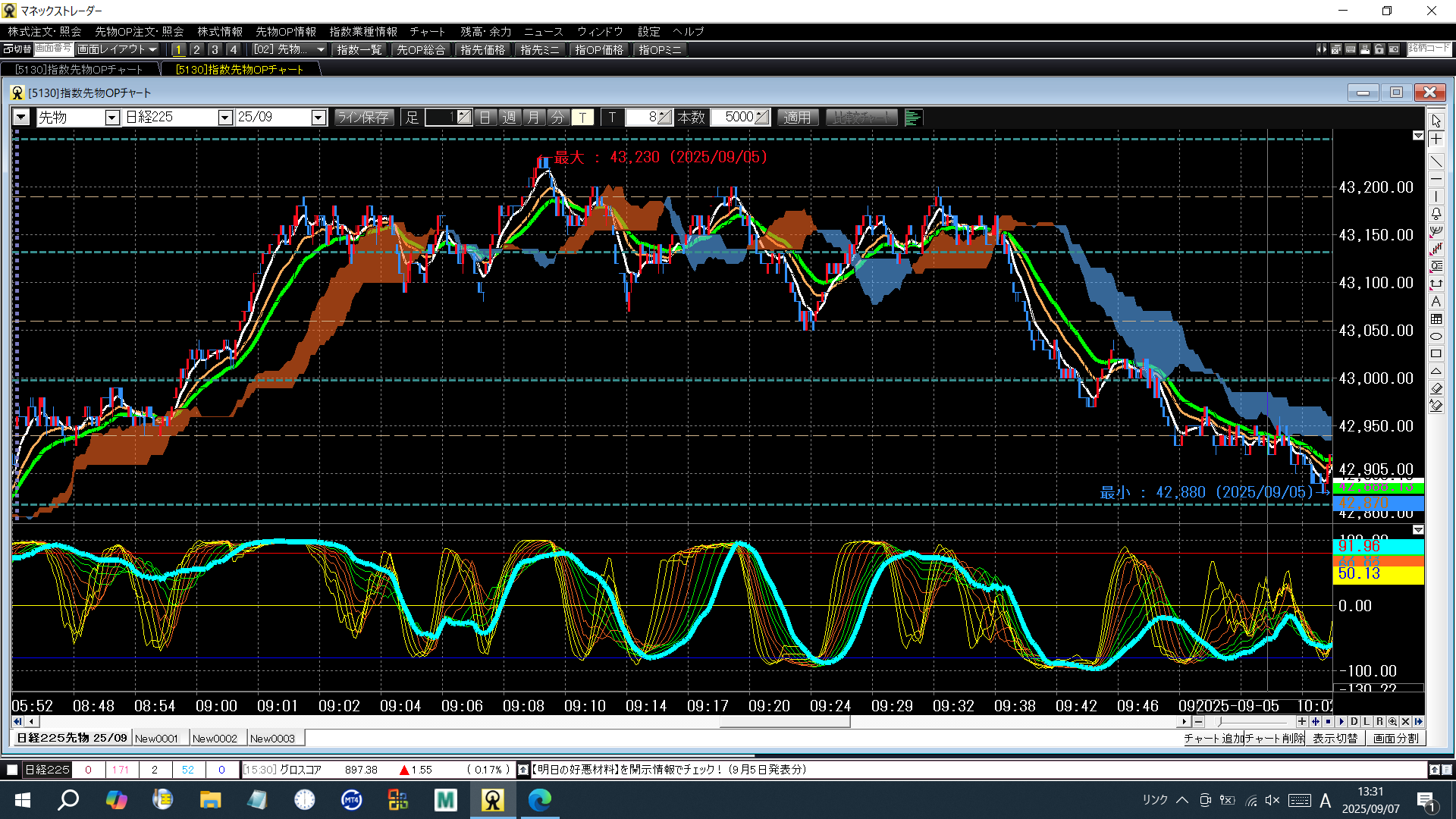Toggle the 分 minute timeframe button
Screen dimensions: 1456x819
click(x=557, y=118)
